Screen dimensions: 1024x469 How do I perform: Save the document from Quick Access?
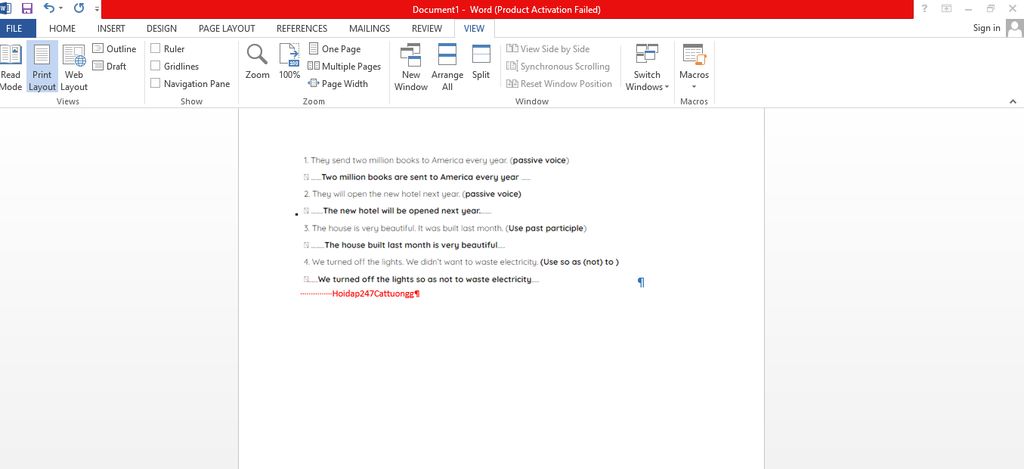(x=27, y=8)
